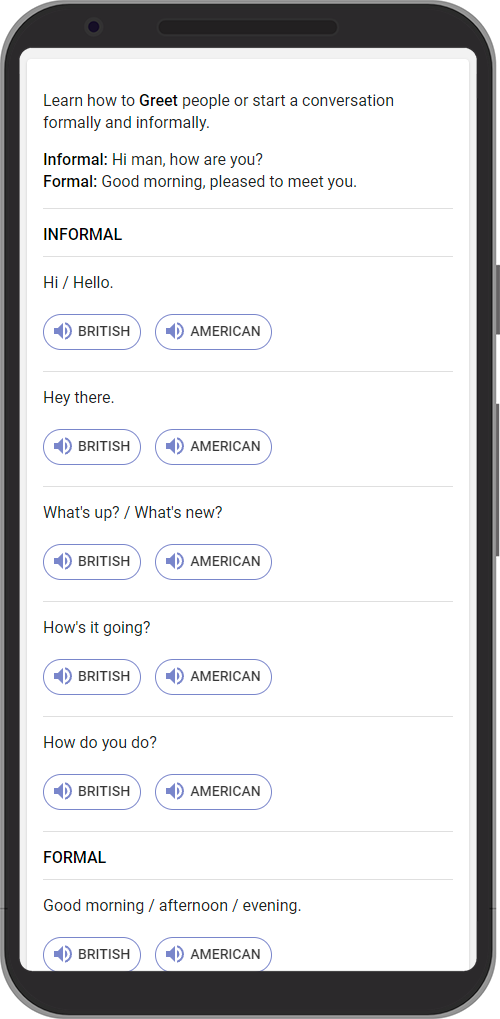
Task: Click the example line starting with "Informal:"
Action: 153,159
